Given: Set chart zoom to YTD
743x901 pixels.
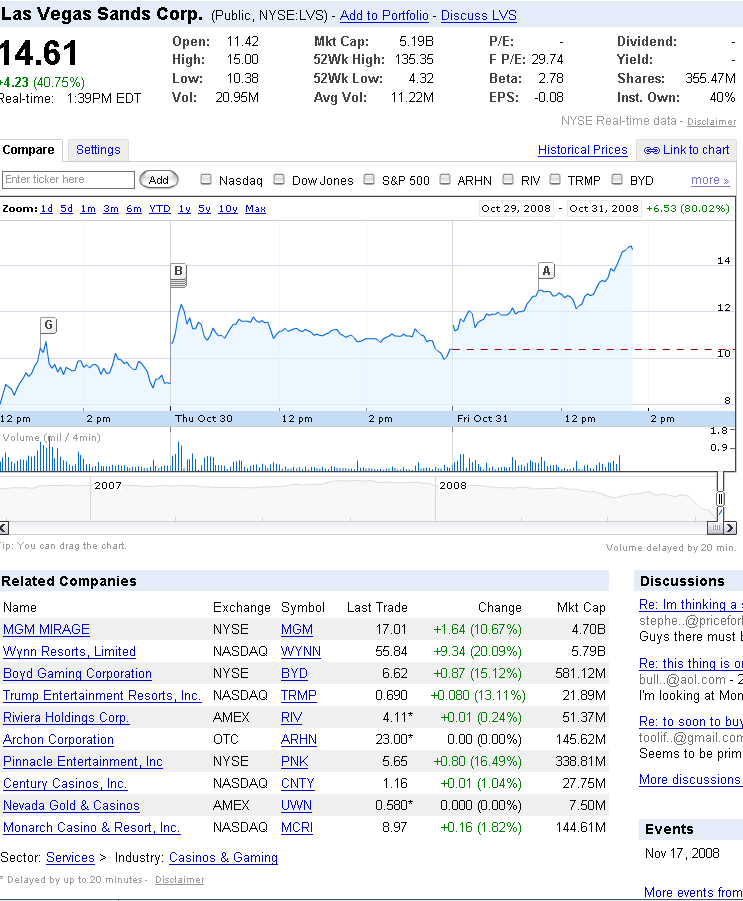Looking at the screenshot, I should point(160,209).
